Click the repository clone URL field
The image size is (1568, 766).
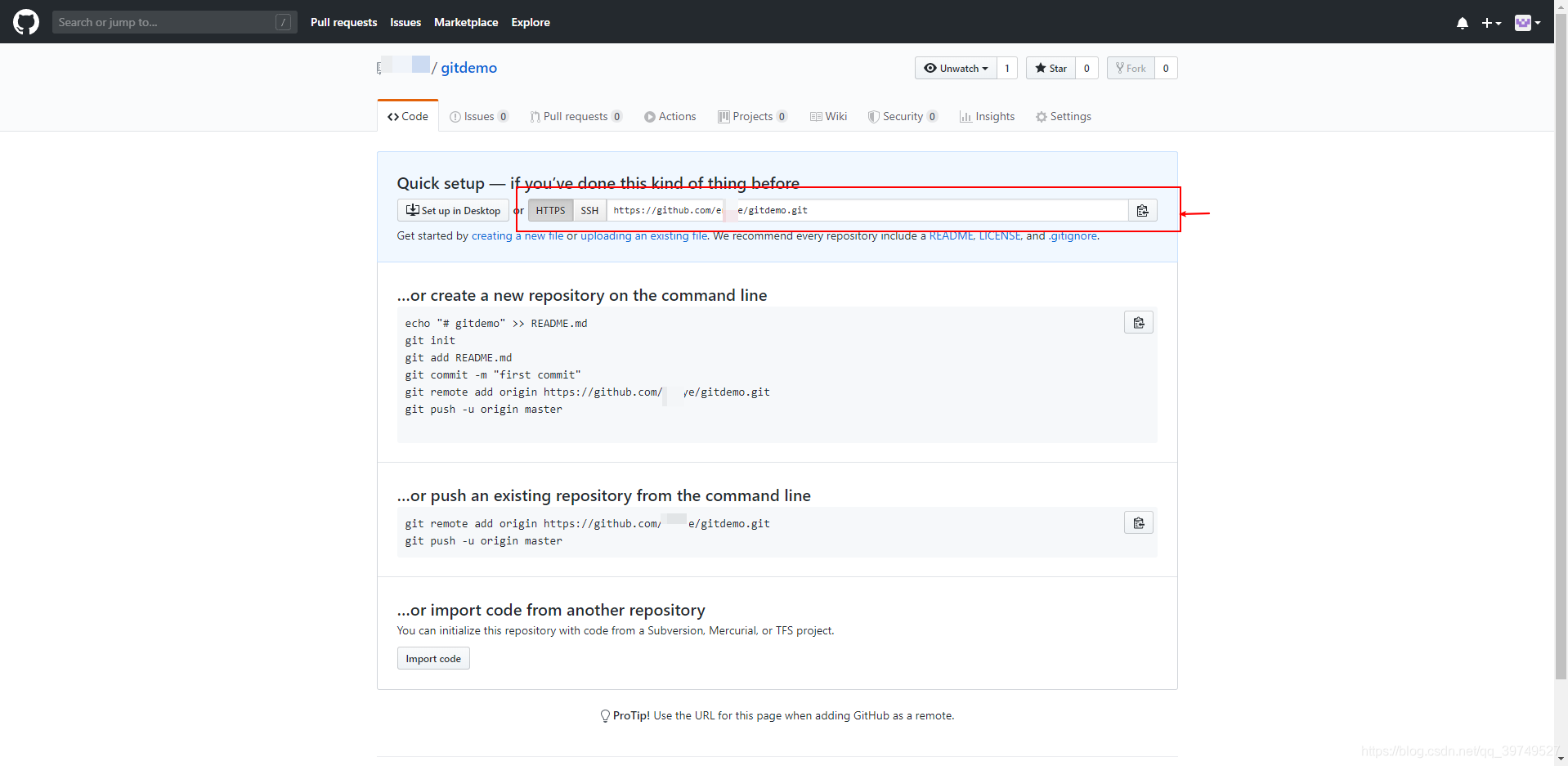tap(867, 210)
